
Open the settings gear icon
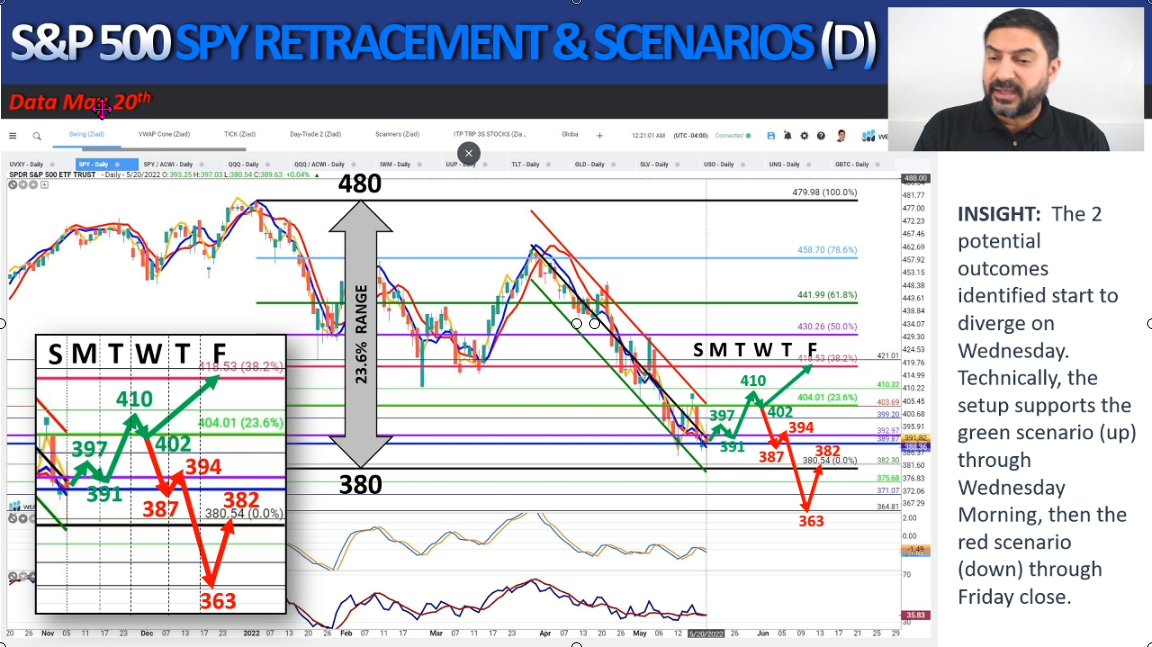point(804,136)
